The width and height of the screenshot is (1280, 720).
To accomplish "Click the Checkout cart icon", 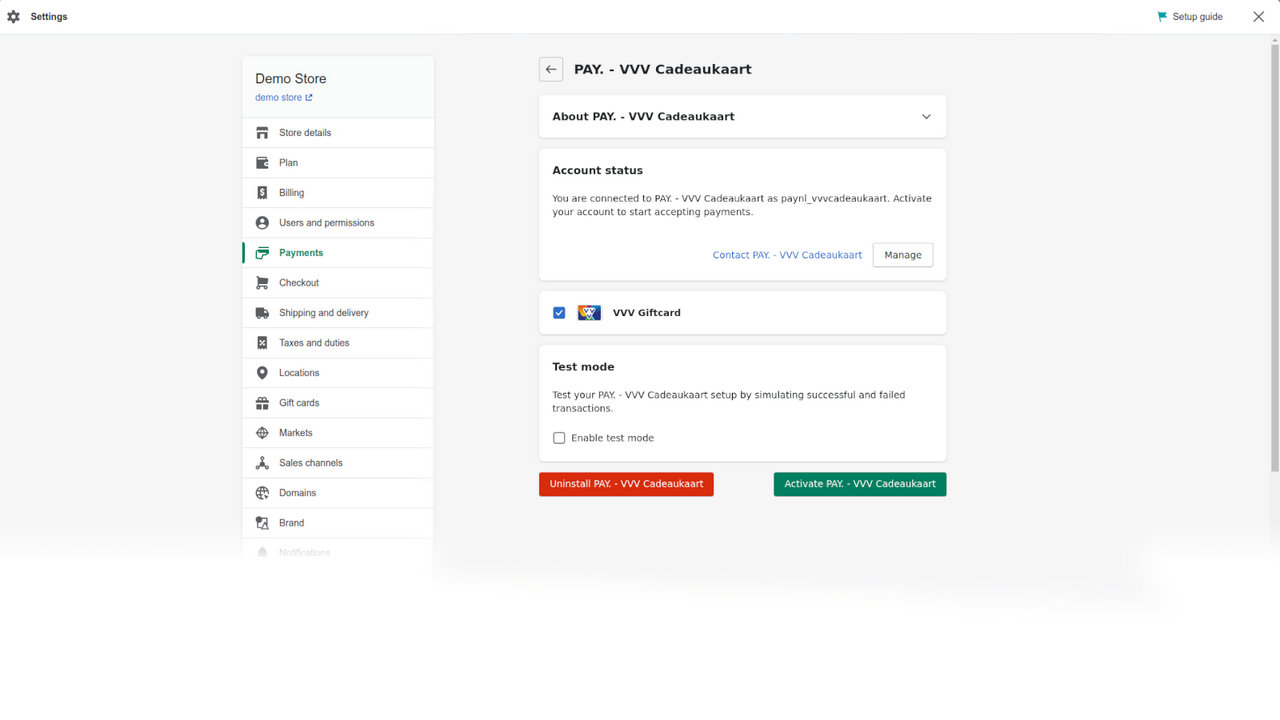I will [x=262, y=283].
